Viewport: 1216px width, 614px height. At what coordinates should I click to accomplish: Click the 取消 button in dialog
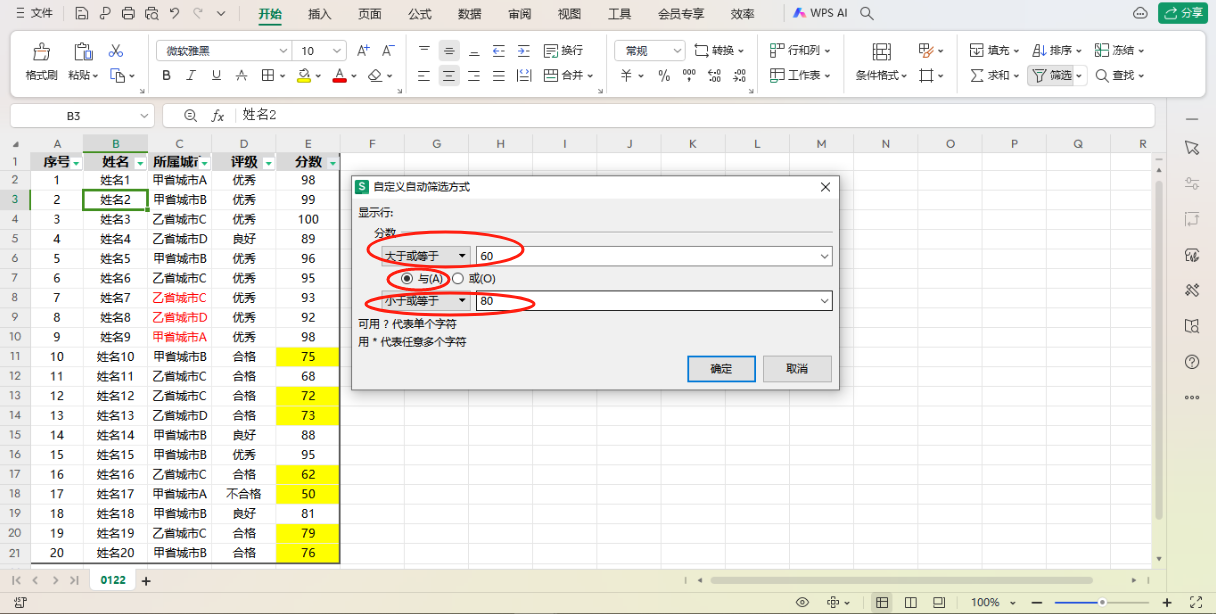point(797,368)
